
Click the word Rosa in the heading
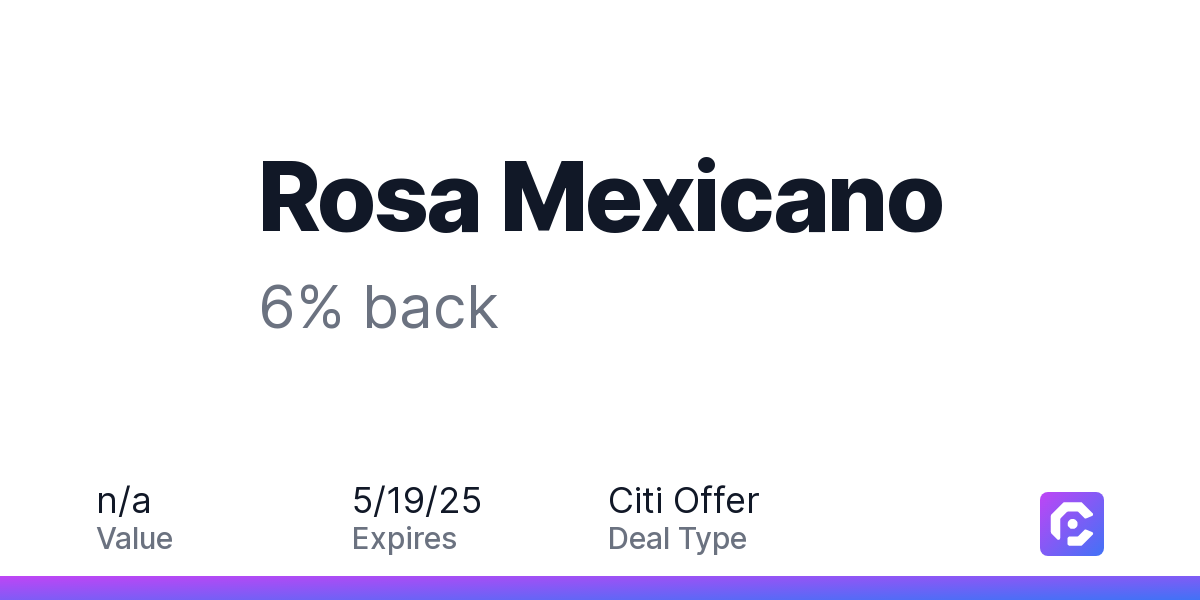tap(369, 197)
